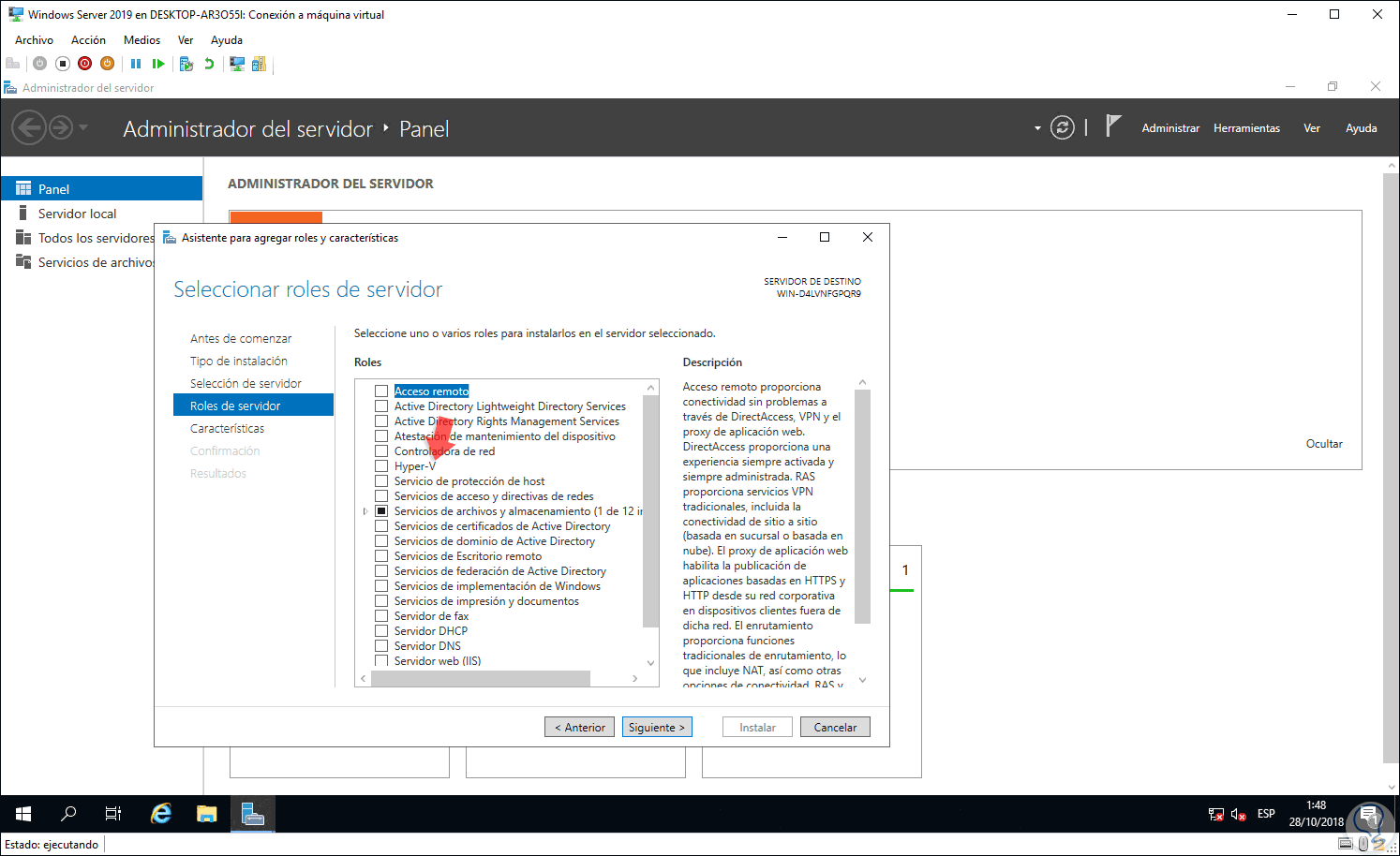This screenshot has height=856, width=1400.
Task: Click the ESP language indicator in tray
Action: tap(1266, 814)
